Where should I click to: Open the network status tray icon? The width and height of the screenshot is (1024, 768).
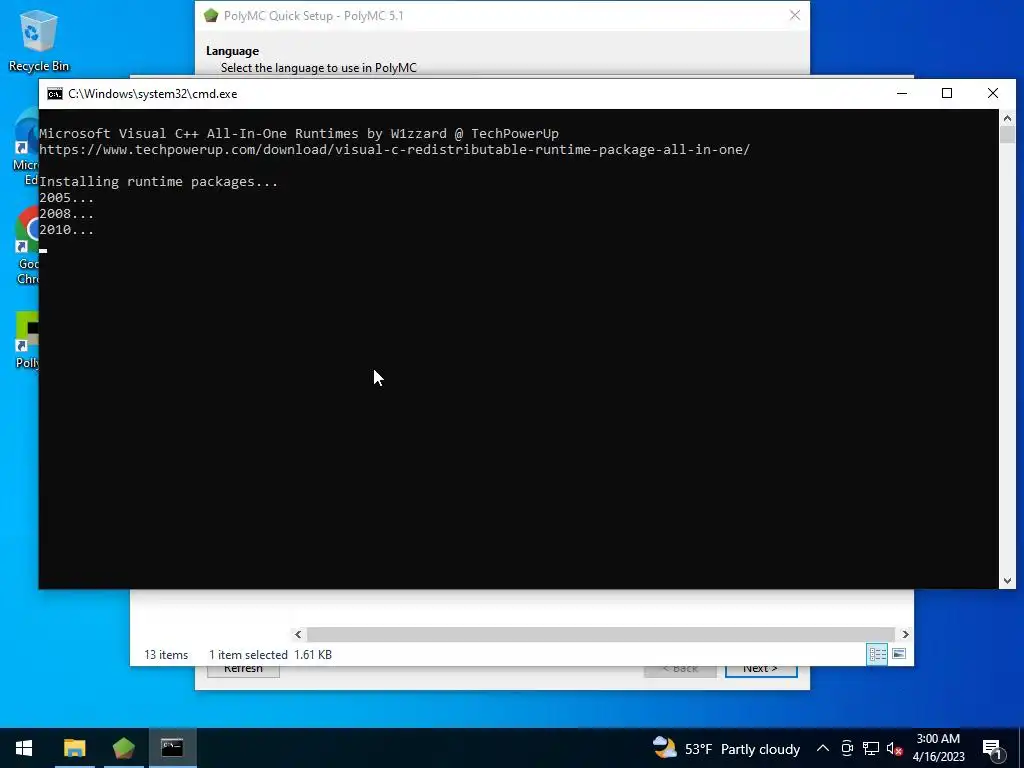[871, 748]
